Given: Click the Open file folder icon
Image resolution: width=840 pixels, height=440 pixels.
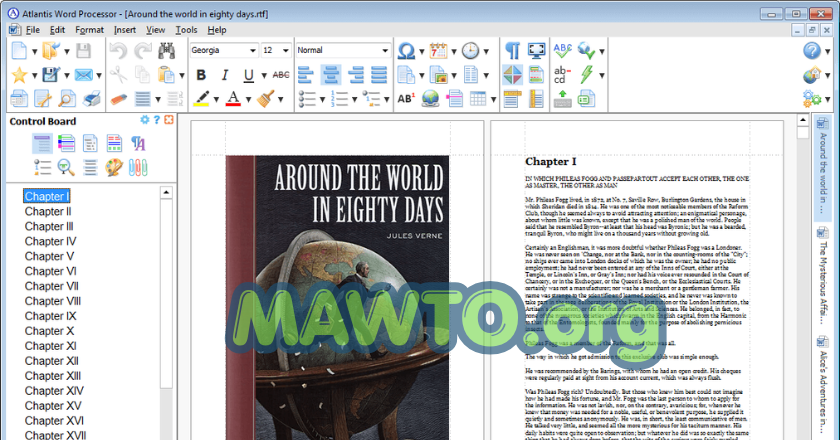Looking at the screenshot, I should (51, 51).
